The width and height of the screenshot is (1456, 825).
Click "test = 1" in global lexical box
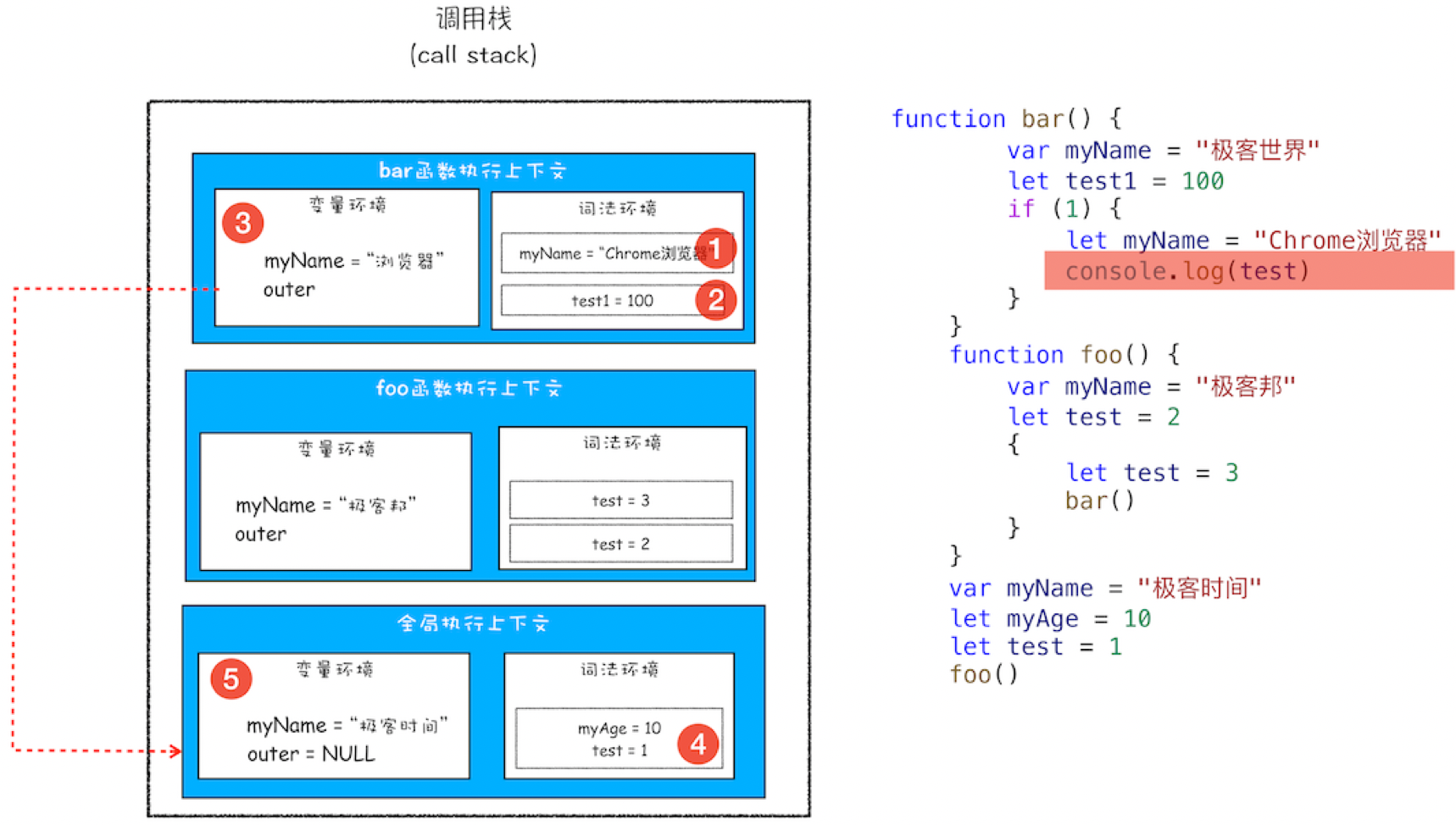(x=620, y=750)
